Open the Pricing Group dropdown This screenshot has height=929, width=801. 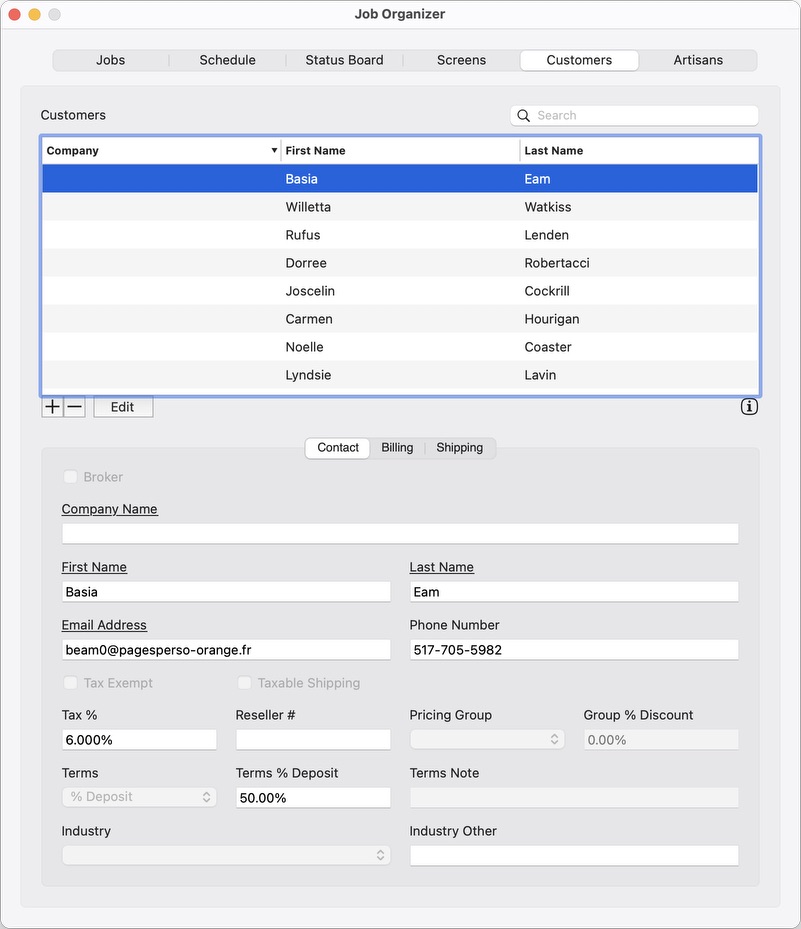pyautogui.click(x=487, y=740)
